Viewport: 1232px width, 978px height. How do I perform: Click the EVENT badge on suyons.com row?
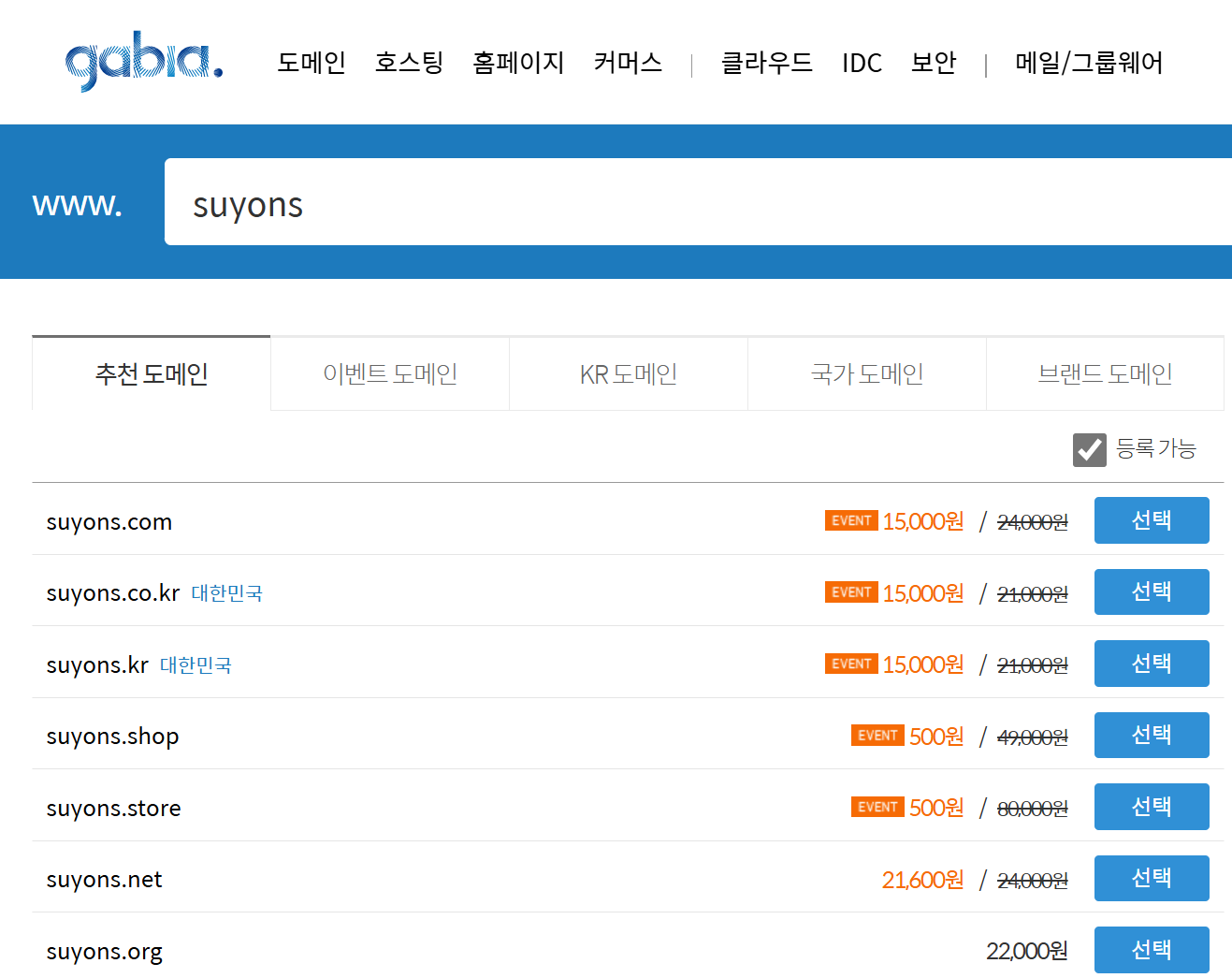[851, 520]
